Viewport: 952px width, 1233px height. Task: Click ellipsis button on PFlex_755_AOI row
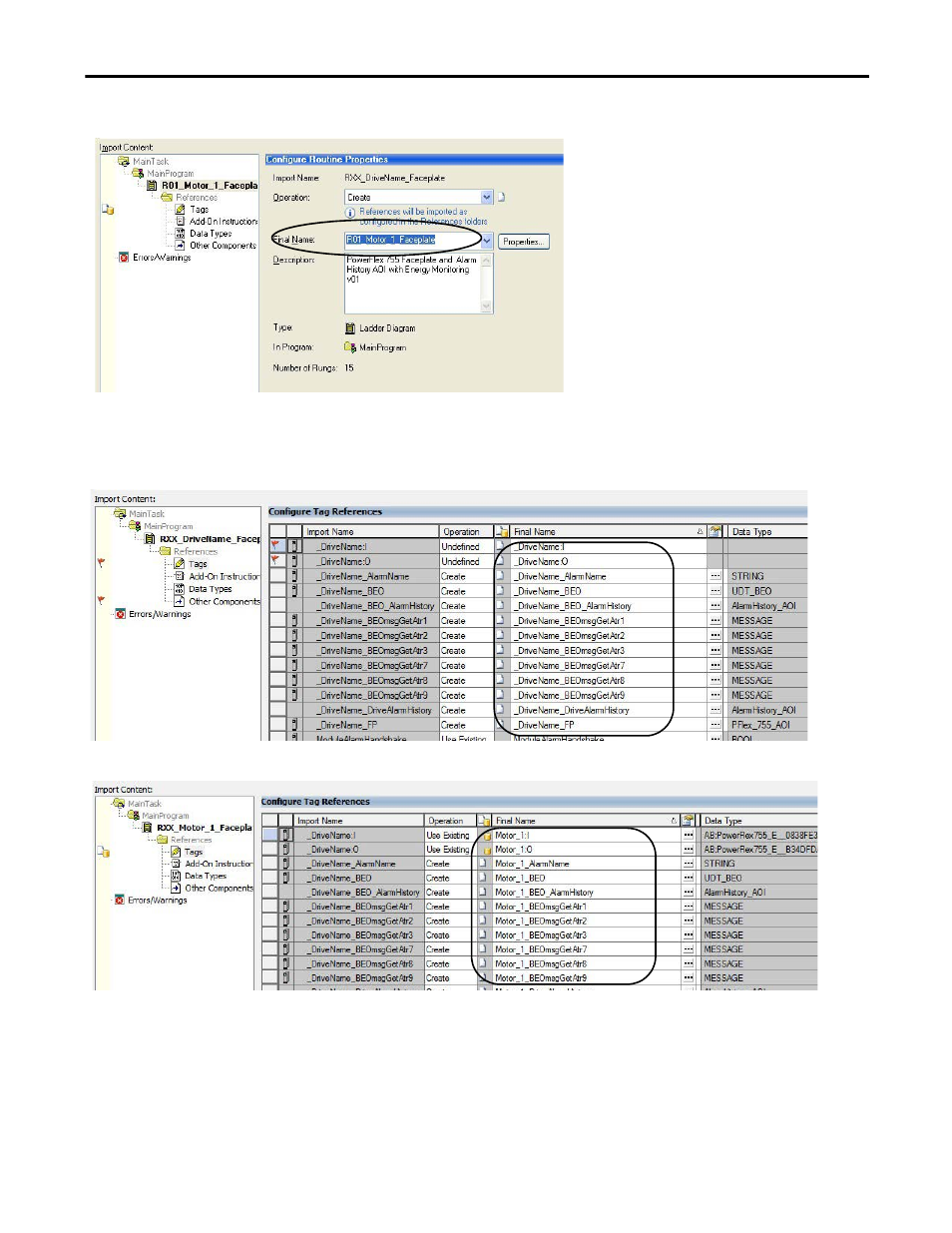coord(715,726)
